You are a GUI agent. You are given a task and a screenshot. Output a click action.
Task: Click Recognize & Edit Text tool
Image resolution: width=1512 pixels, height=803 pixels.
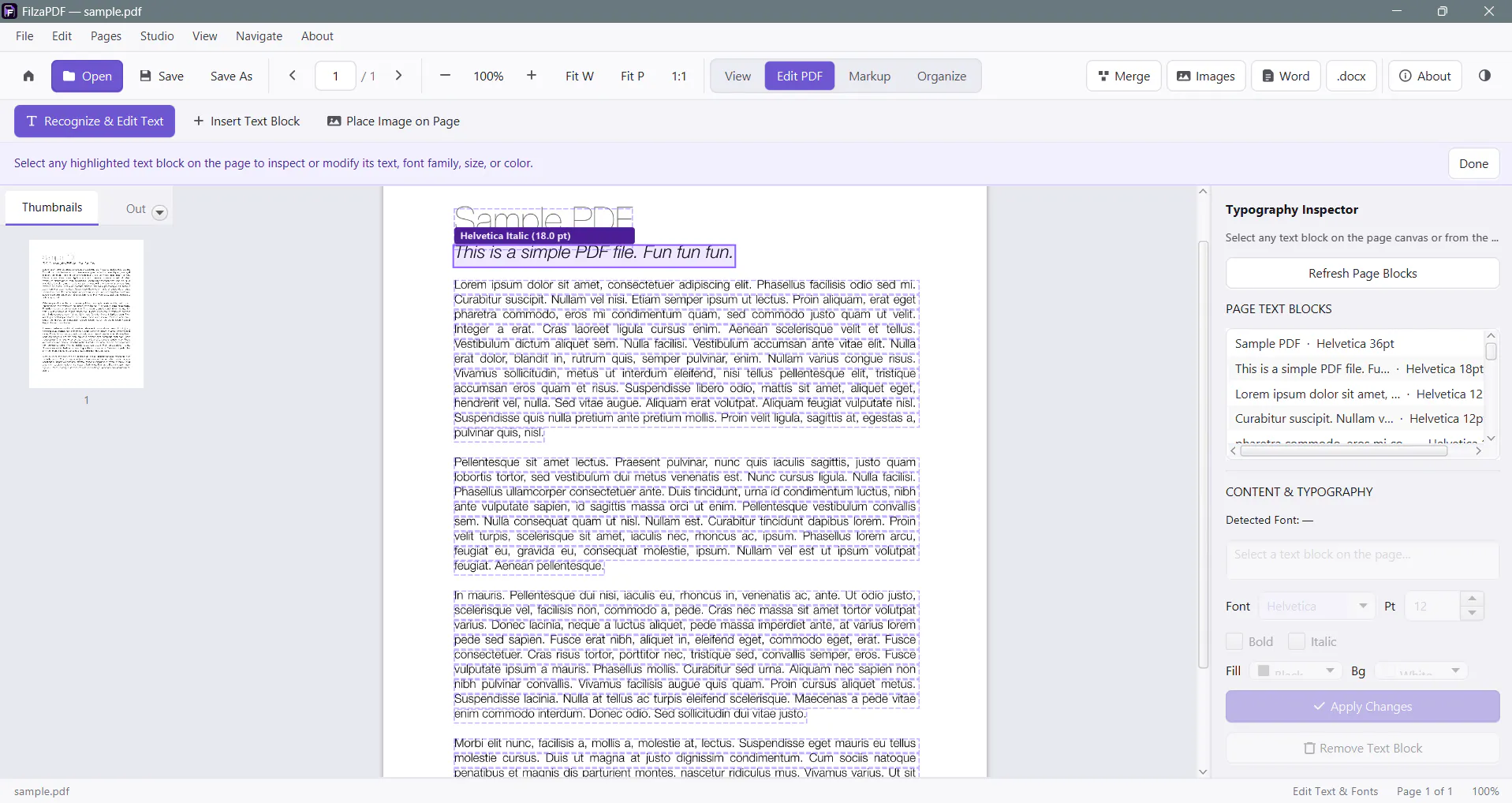[95, 121]
